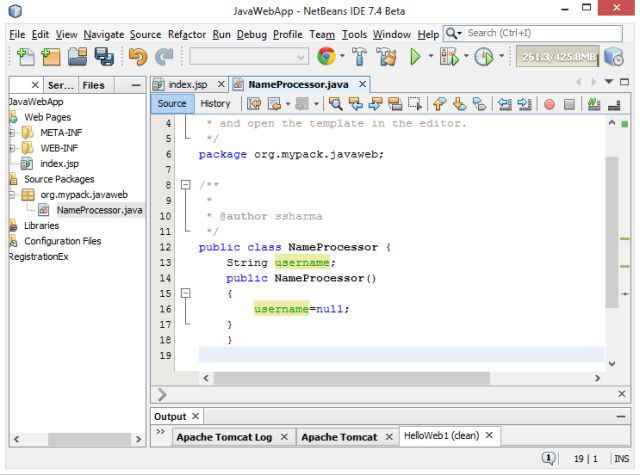640x475 pixels.
Task: Click the editor vertical scrollbar thumb
Action: pos(612,231)
